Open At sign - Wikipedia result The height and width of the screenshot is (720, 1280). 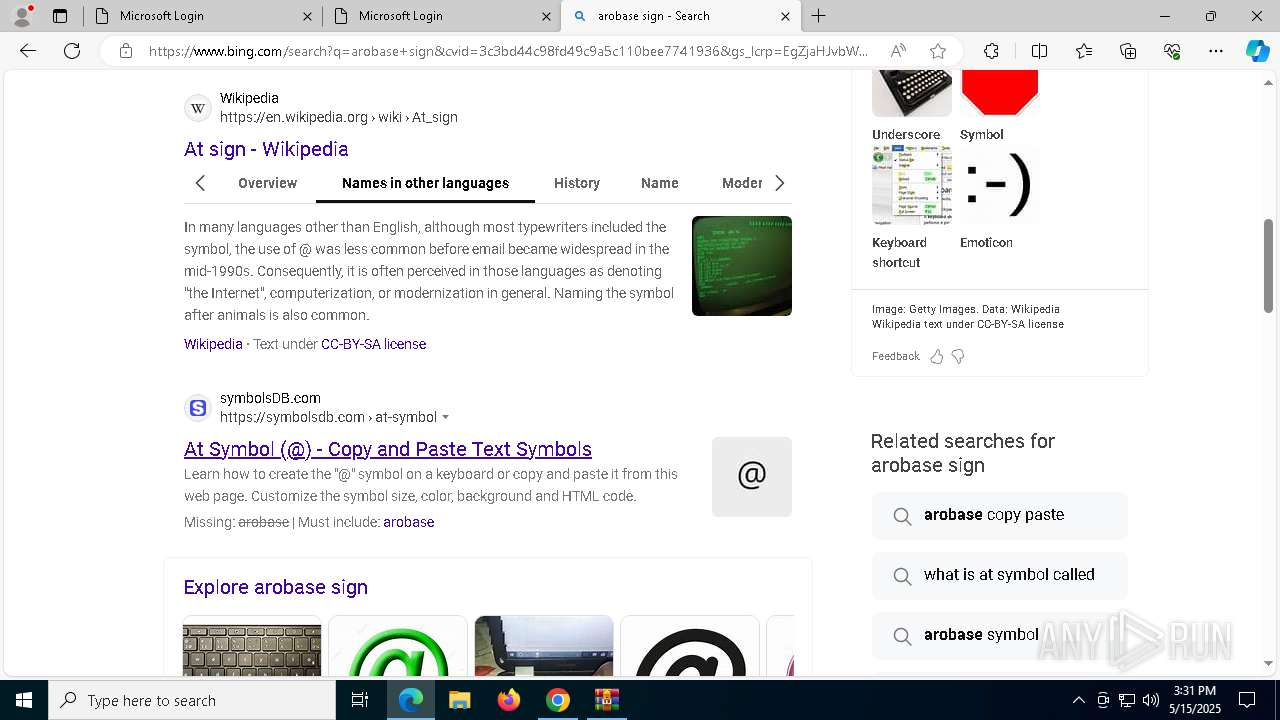[266, 149]
